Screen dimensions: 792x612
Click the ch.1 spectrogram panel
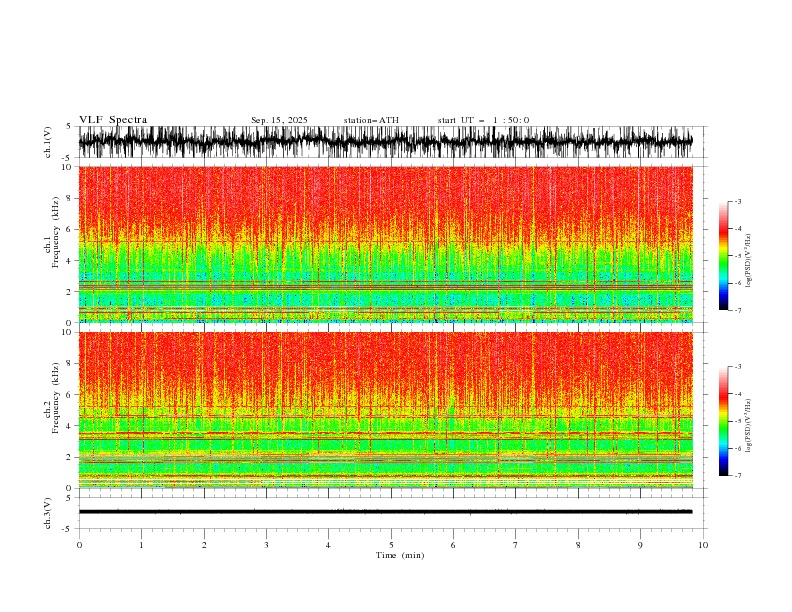(385, 244)
